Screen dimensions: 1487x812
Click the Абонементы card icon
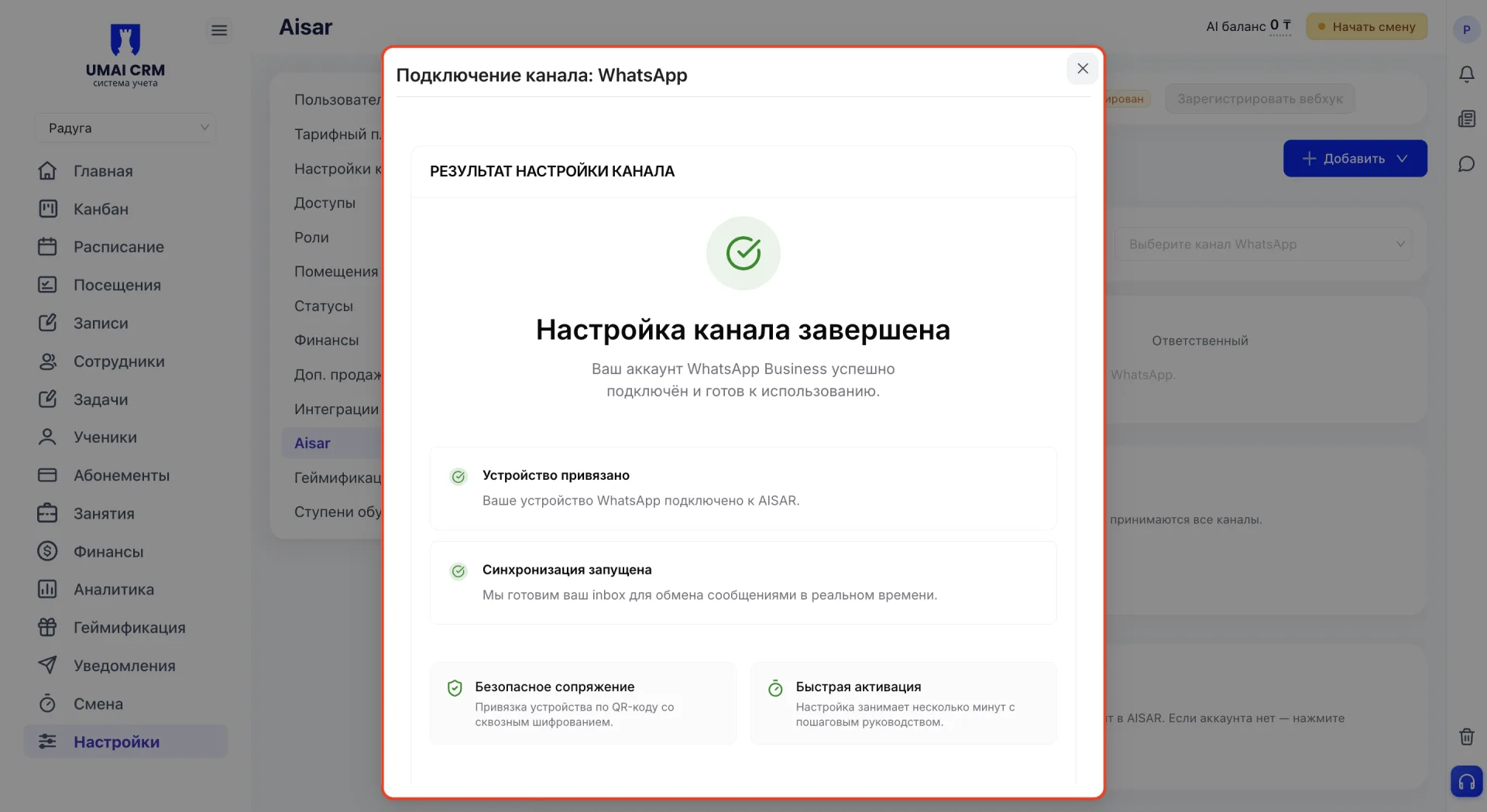(47, 475)
